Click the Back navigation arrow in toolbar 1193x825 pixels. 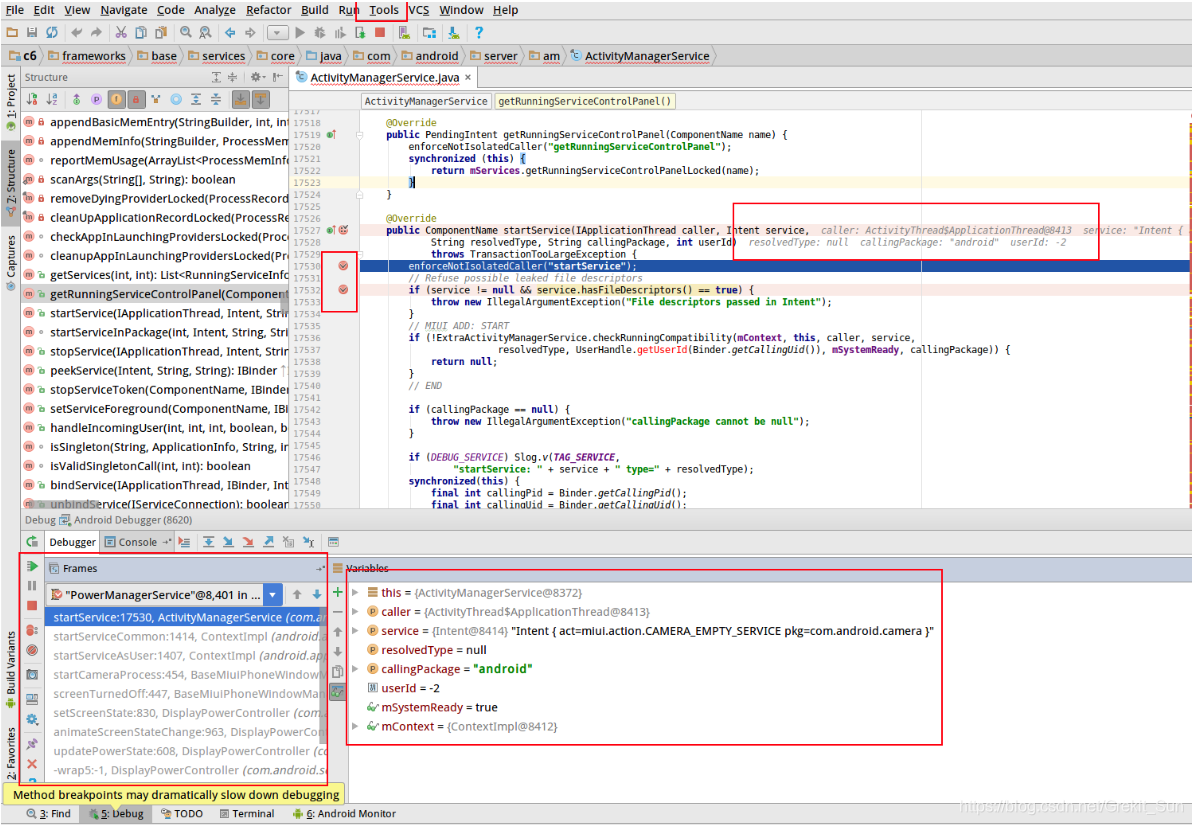click(230, 33)
